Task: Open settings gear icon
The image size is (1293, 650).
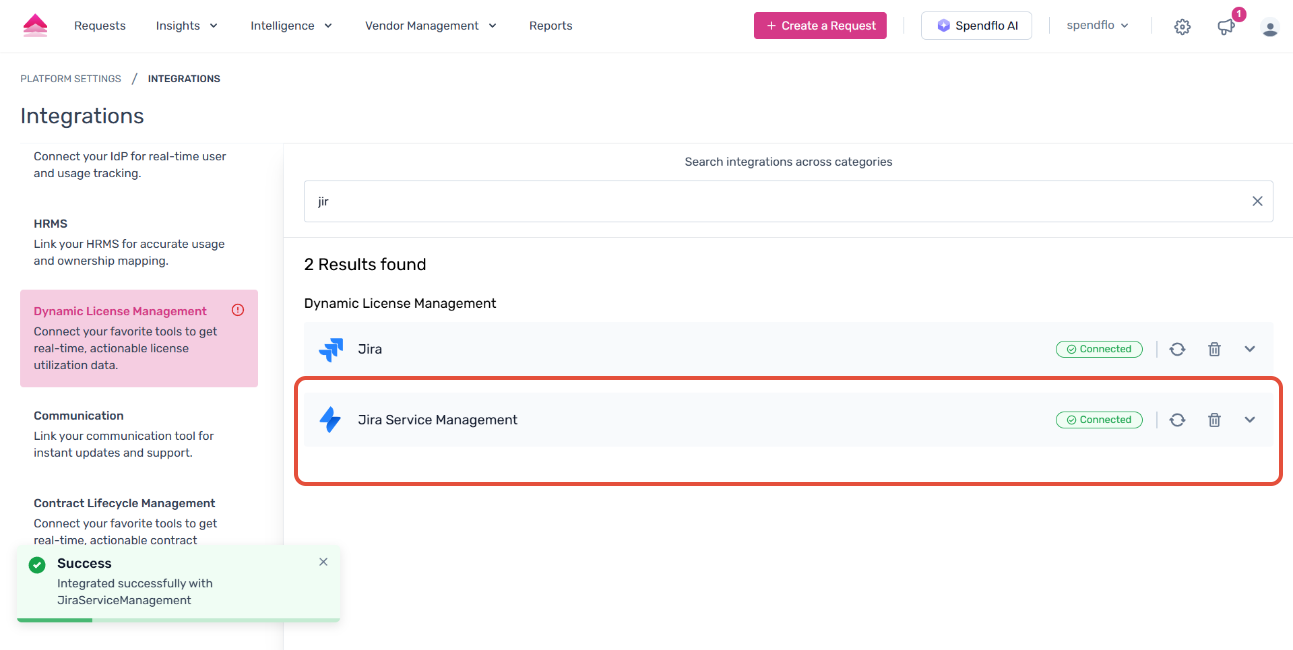Action: pos(1182,27)
